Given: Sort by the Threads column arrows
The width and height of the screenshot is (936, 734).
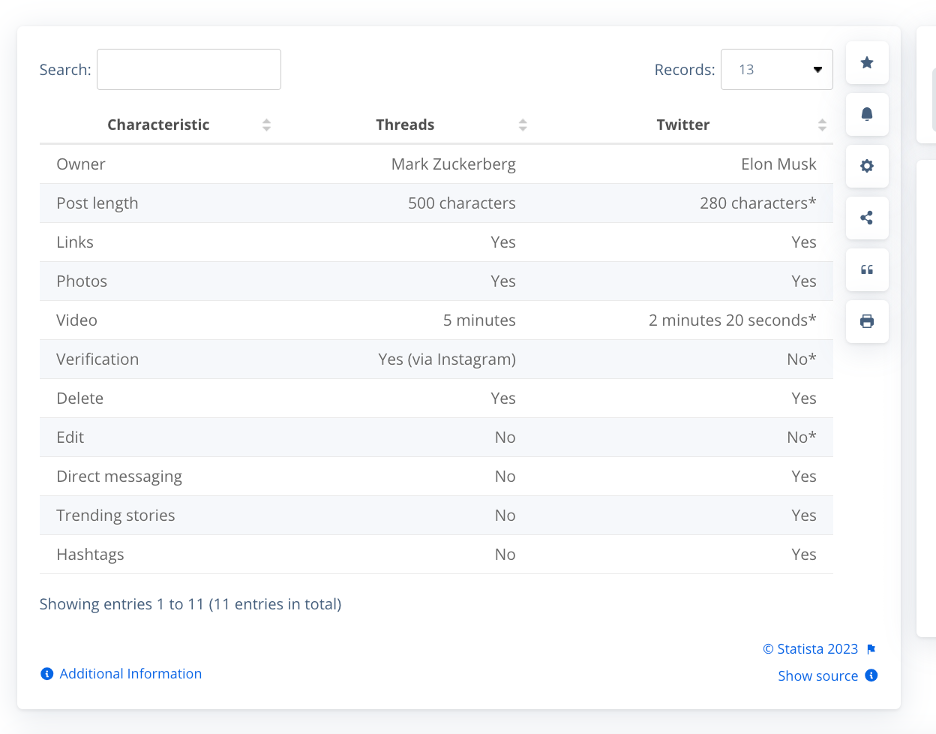Looking at the screenshot, I should tap(522, 125).
